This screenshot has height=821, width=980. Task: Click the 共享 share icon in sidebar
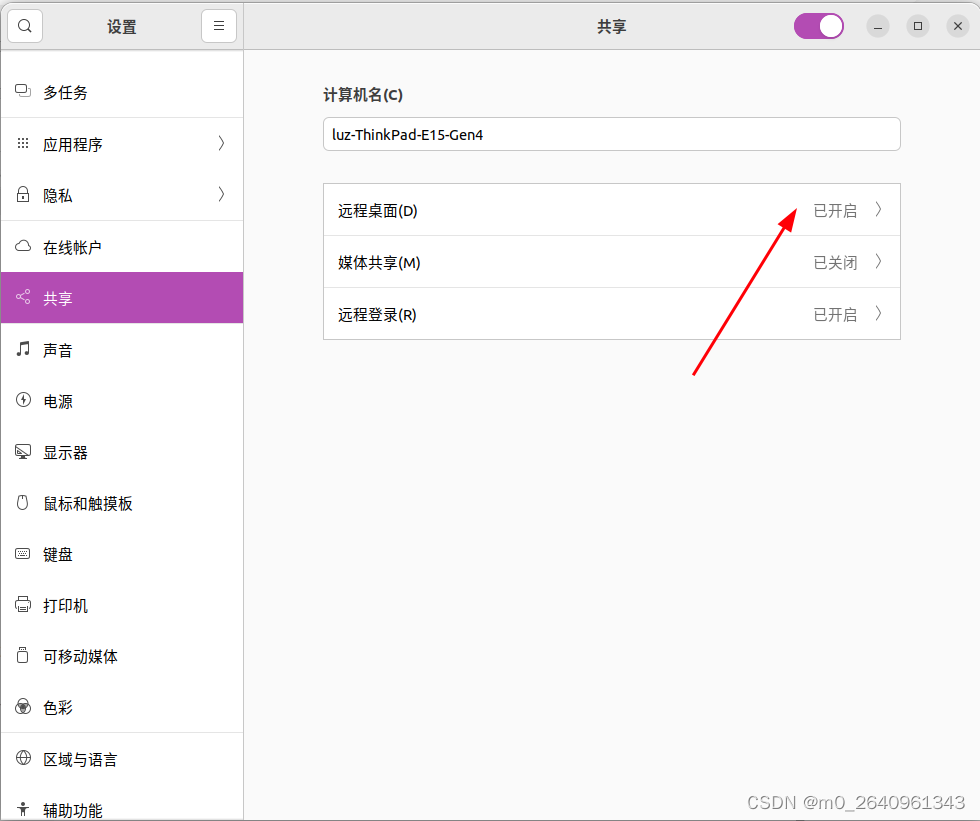[x=23, y=297]
